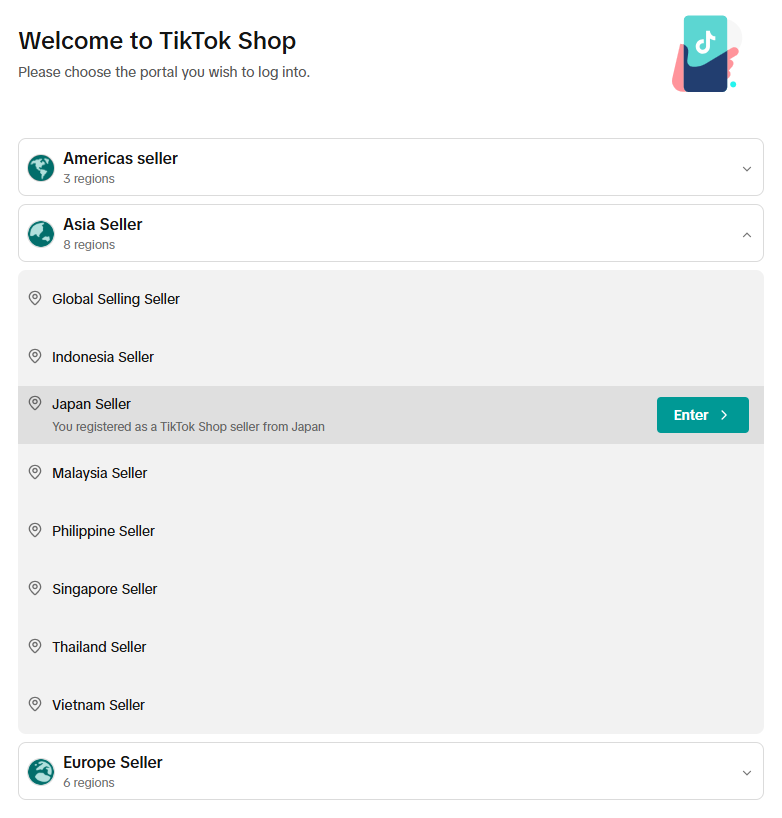Open the Indonesia Seller portal link
Image resolution: width=782 pixels, height=818 pixels.
pyautogui.click(x=102, y=357)
